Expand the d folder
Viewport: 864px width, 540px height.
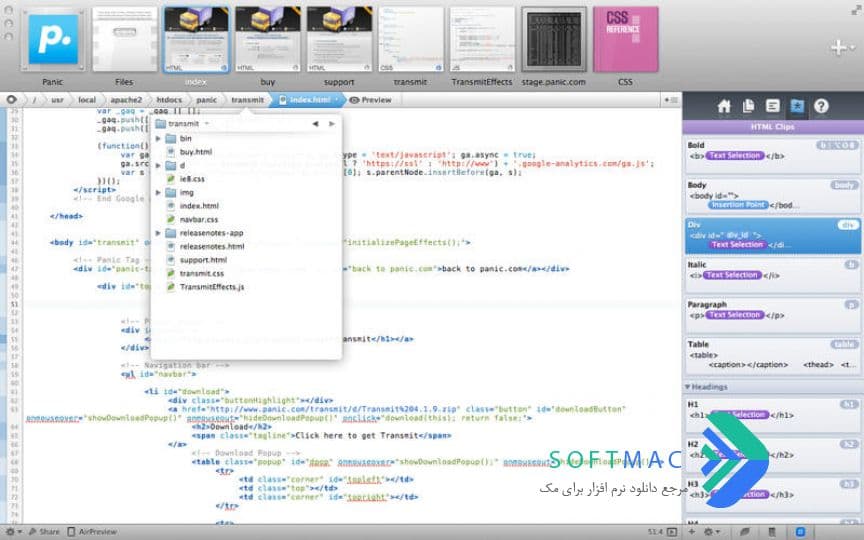(x=158, y=166)
